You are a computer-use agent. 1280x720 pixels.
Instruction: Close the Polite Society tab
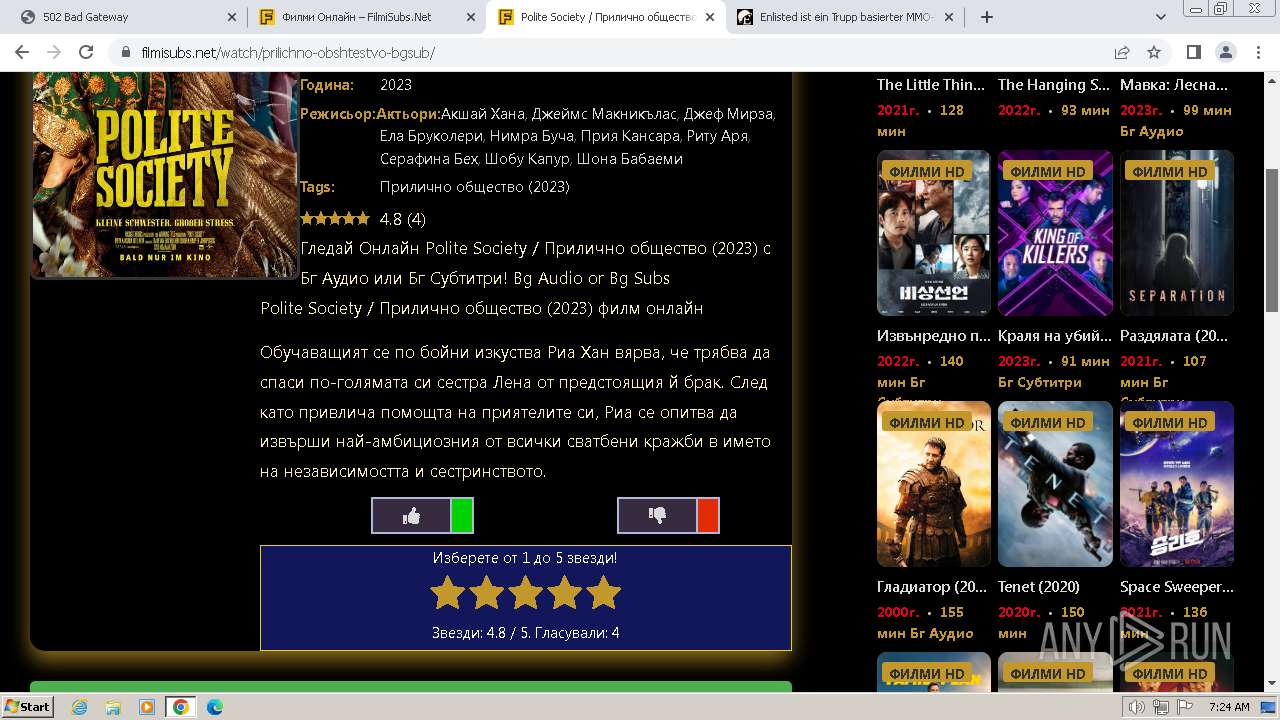710,17
